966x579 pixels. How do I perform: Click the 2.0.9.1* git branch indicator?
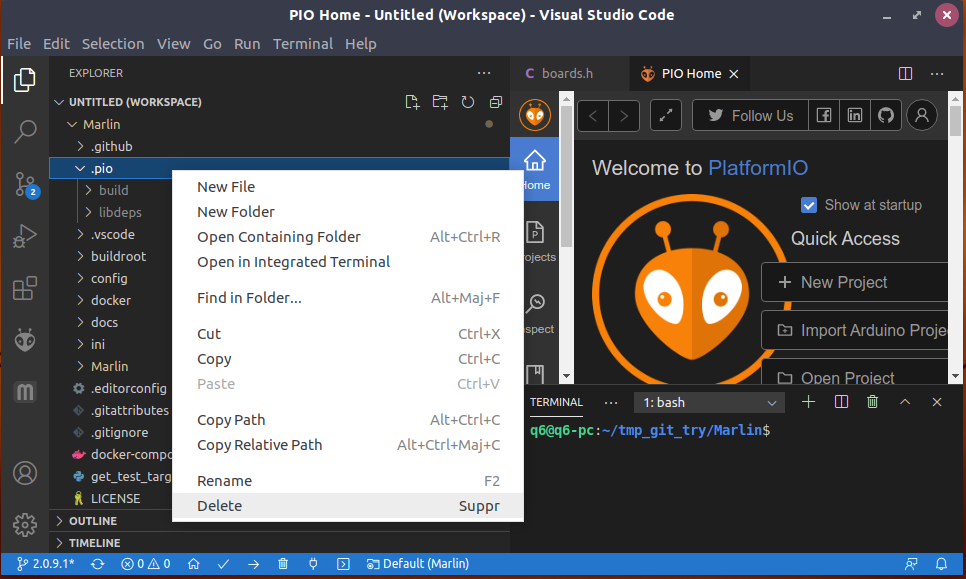click(x=46, y=564)
